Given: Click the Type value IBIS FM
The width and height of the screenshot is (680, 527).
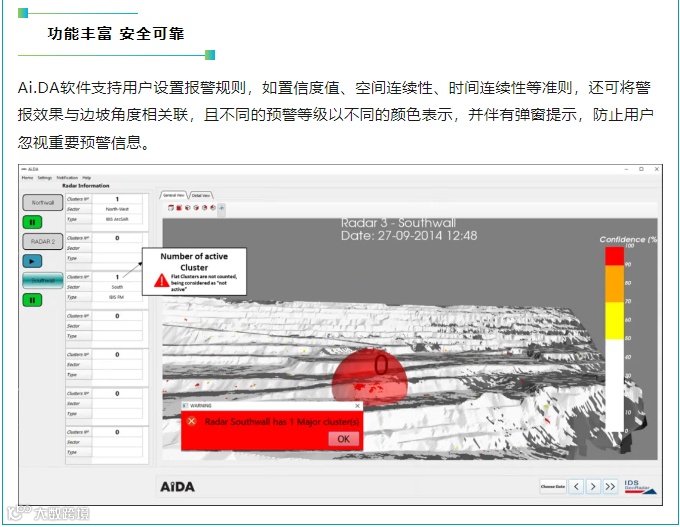Looking at the screenshot, I should click(117, 297).
